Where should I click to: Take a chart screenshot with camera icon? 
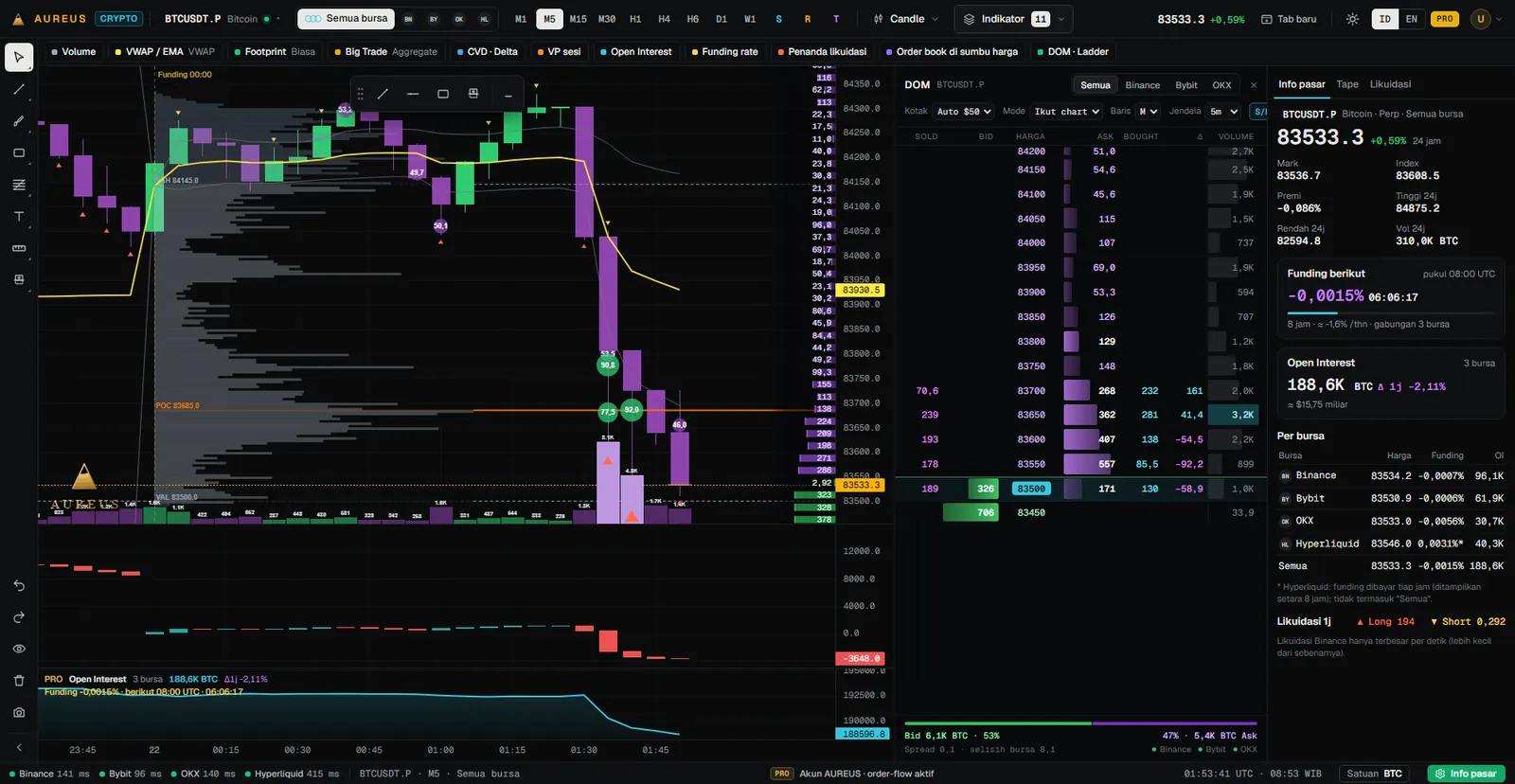click(x=19, y=712)
